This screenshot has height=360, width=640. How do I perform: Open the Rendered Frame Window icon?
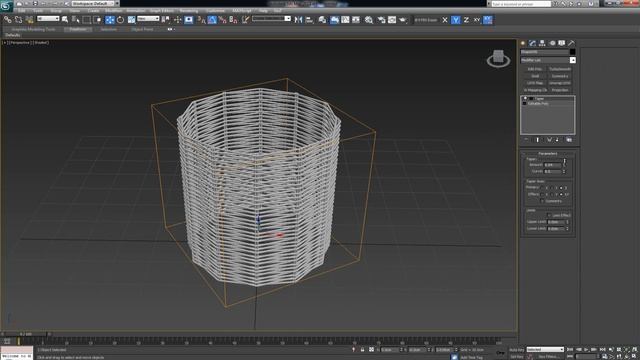click(x=392, y=20)
